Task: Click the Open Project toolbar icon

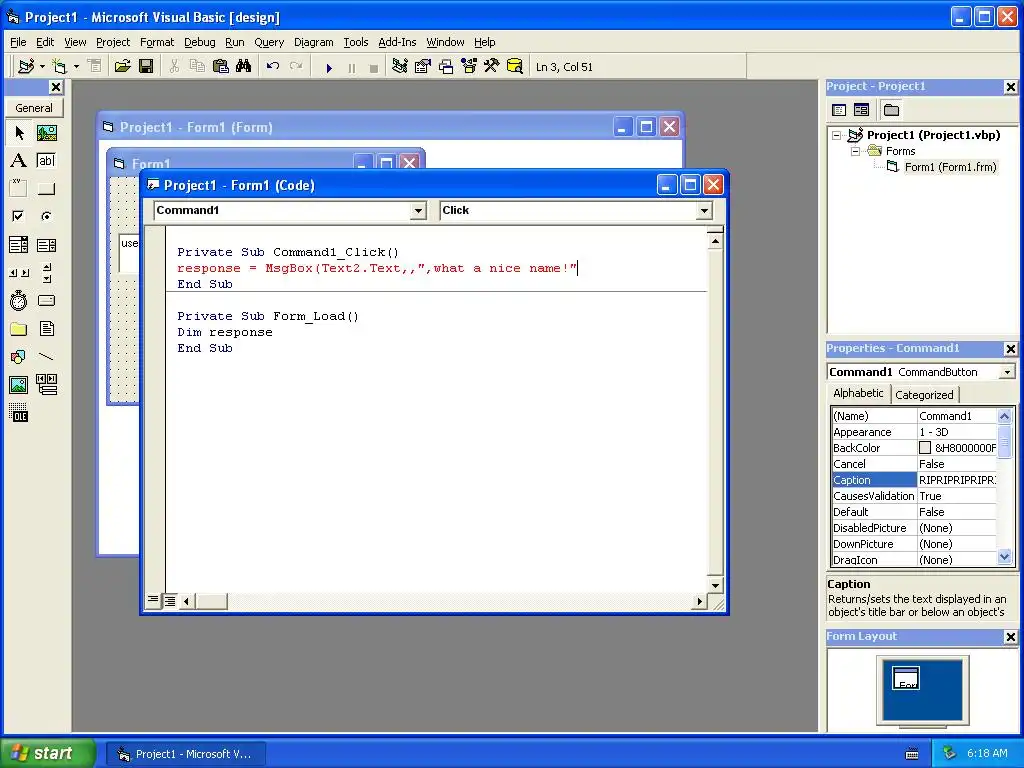Action: click(x=122, y=67)
